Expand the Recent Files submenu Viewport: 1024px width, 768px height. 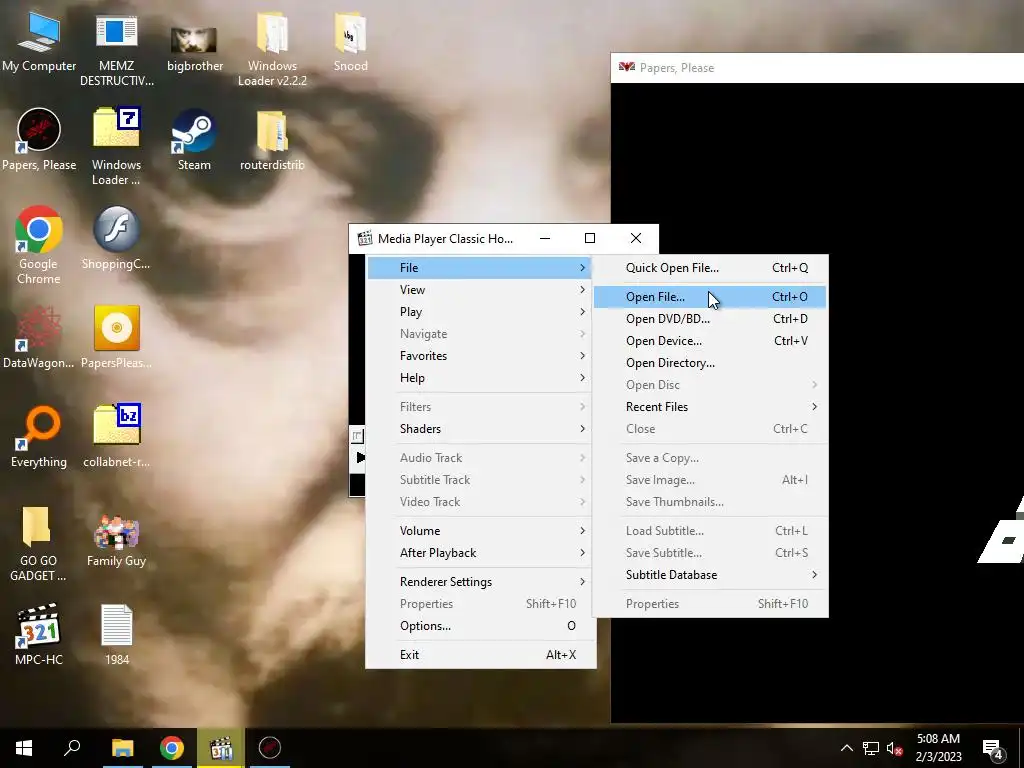coord(710,407)
